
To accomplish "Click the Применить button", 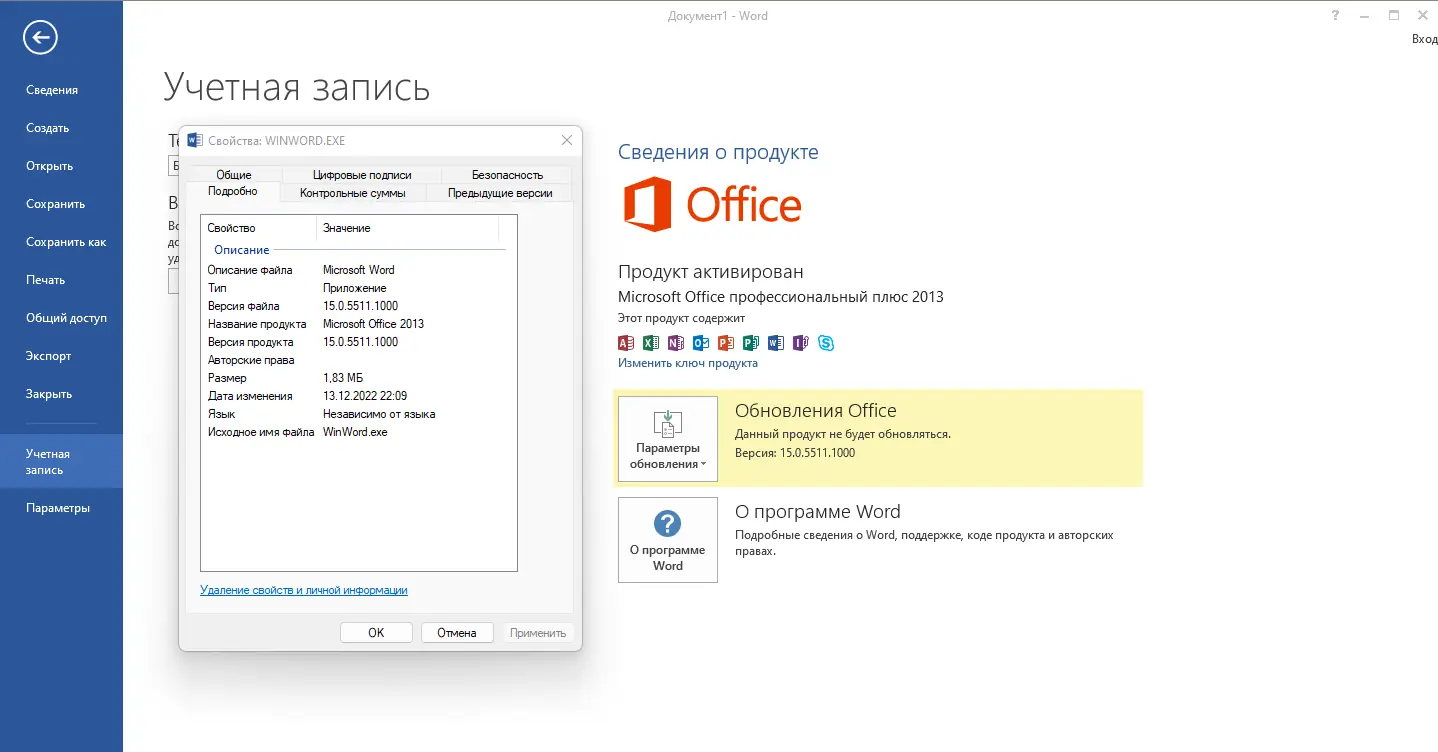I will click(538, 632).
